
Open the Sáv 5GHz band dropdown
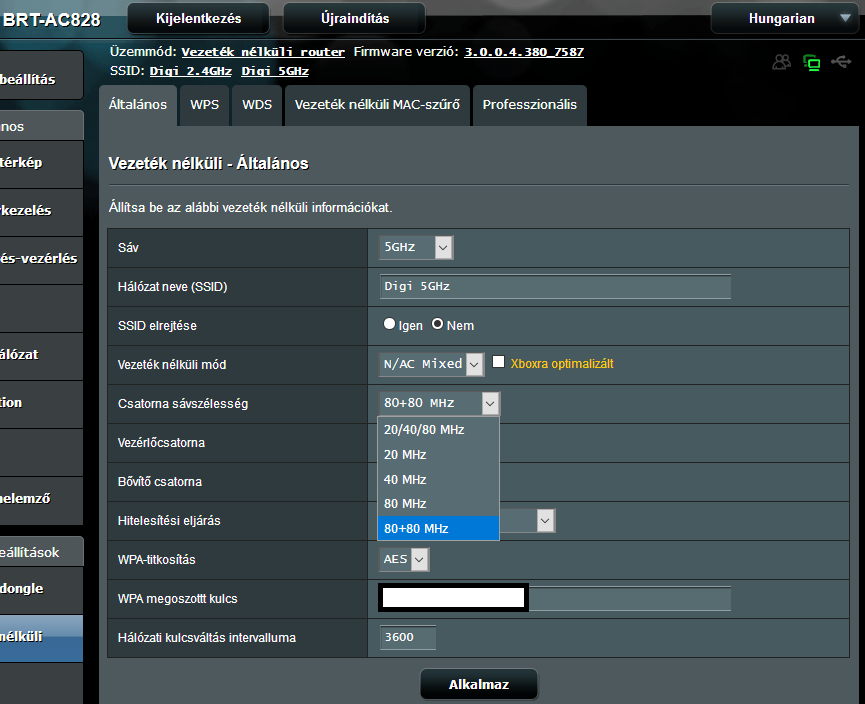point(416,247)
